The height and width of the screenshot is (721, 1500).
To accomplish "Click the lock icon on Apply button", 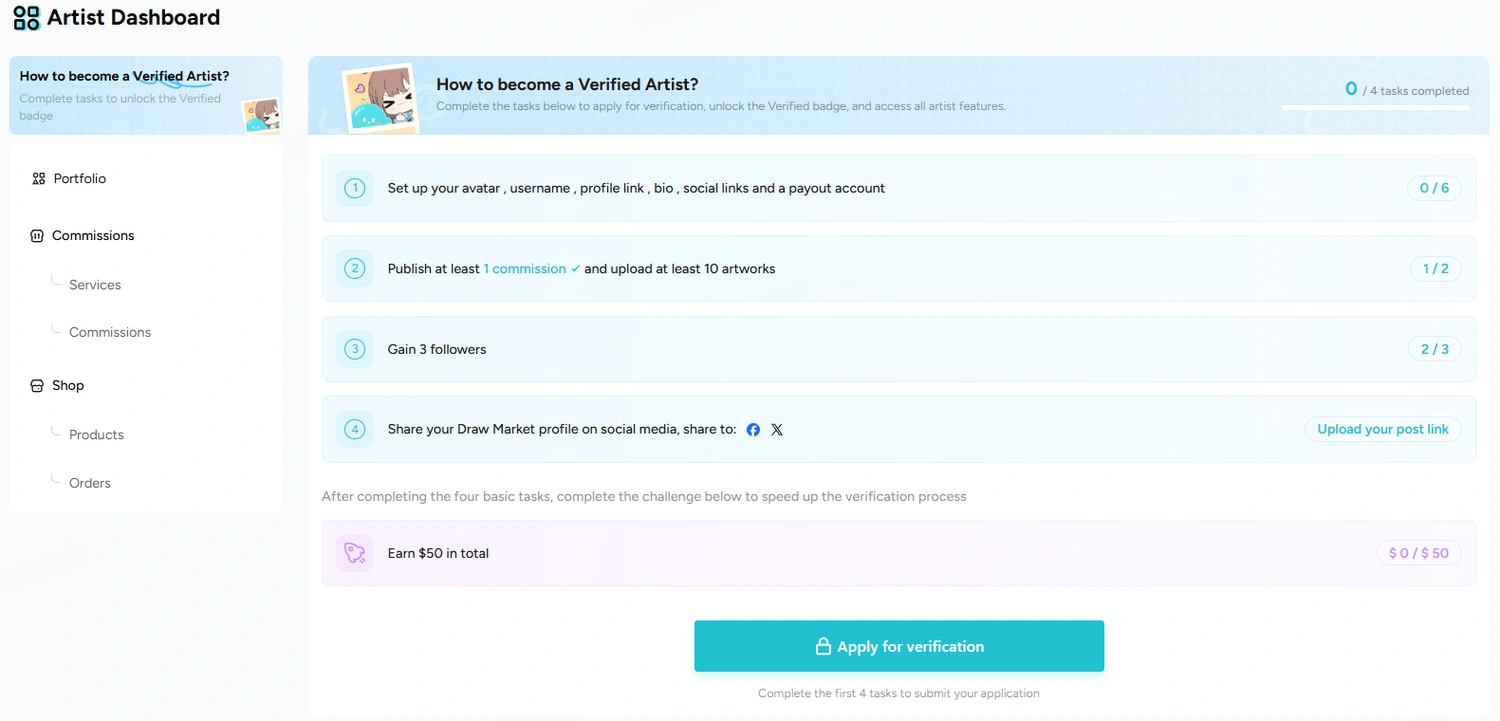I will (x=823, y=647).
